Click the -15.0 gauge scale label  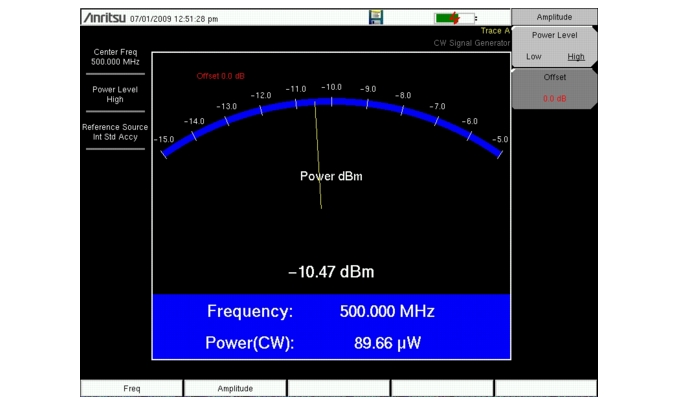point(164,140)
